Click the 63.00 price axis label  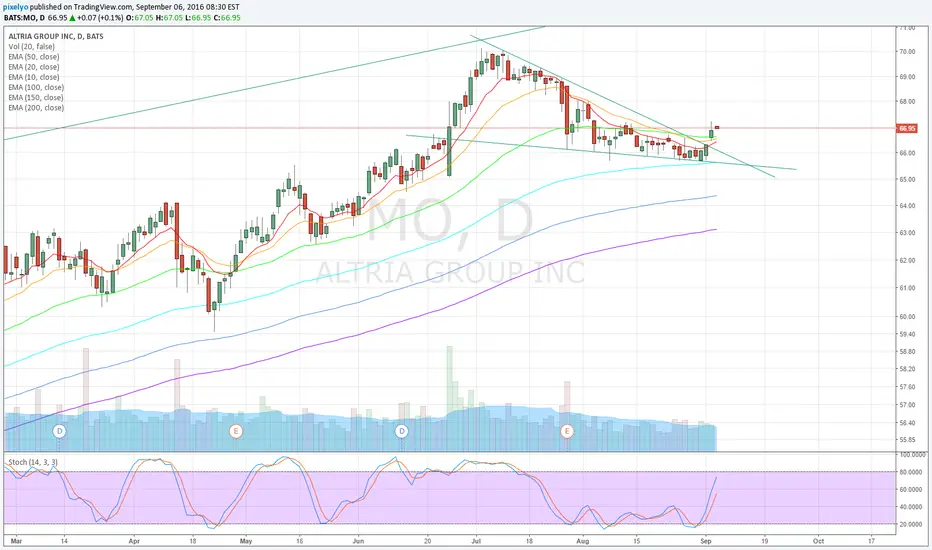click(x=907, y=232)
